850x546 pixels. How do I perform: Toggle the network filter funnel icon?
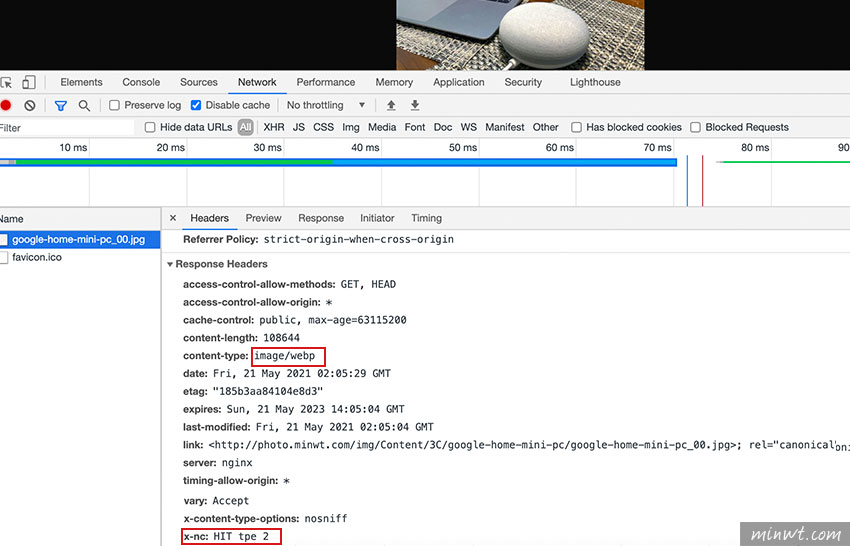coord(61,106)
